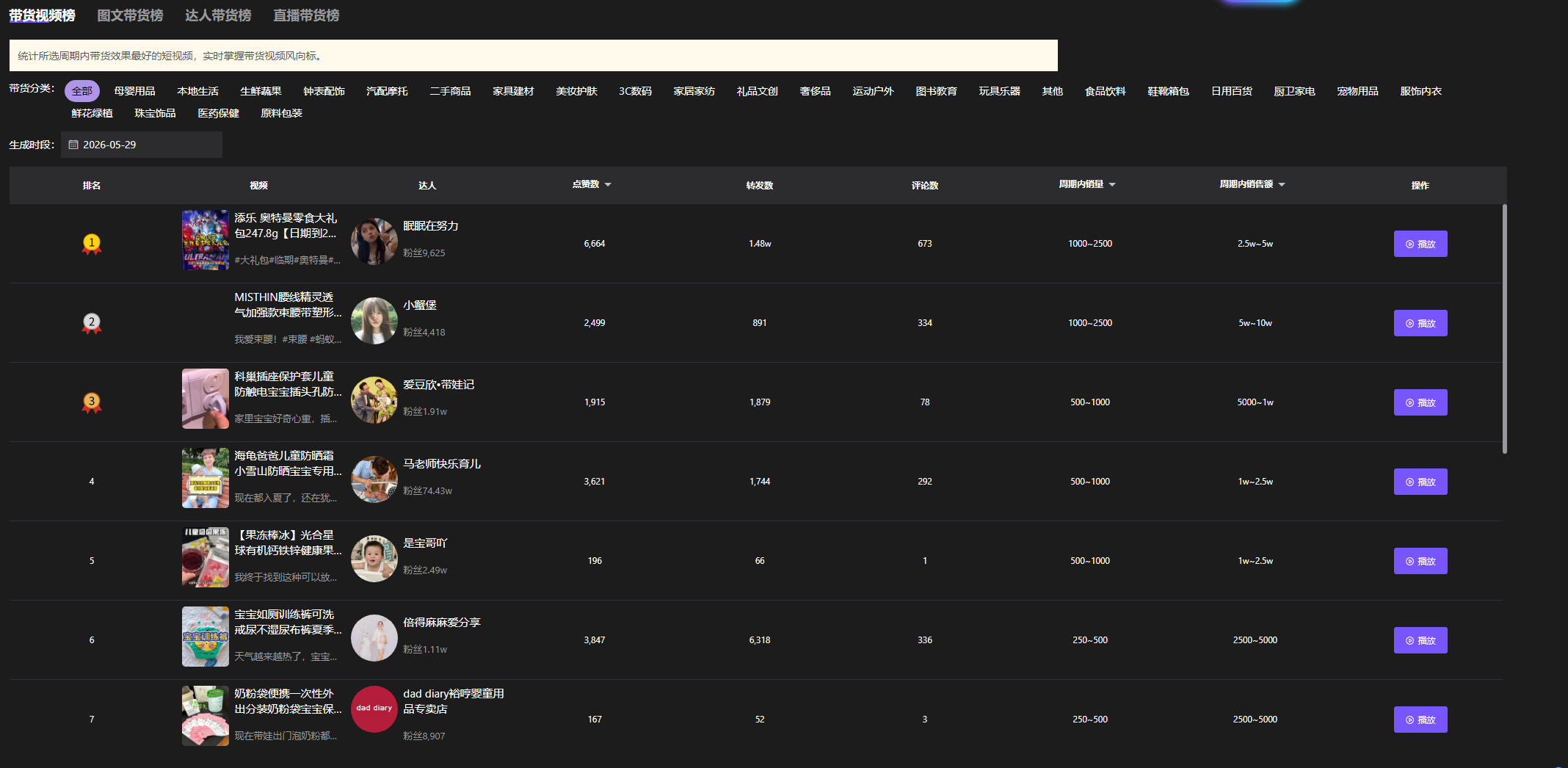
Task: Click the gold rank 1 medal icon
Action: 92,244
